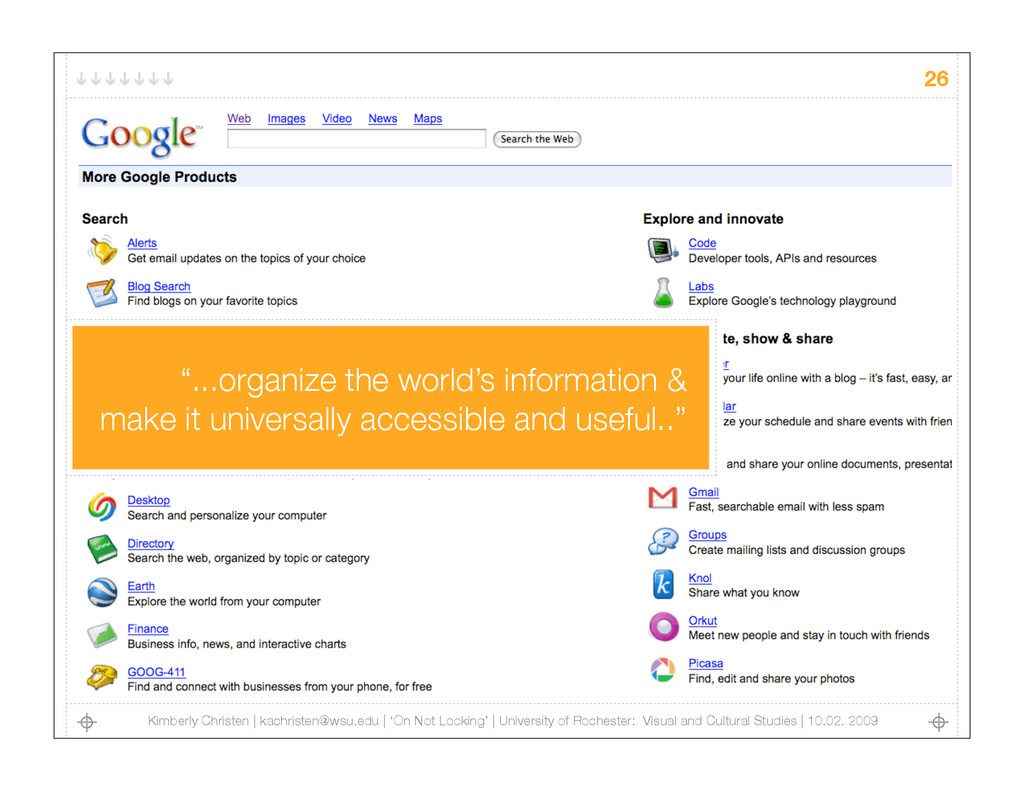Click the Google Earth globe icon
Viewport: 1024px width, 791px height.
point(102,592)
